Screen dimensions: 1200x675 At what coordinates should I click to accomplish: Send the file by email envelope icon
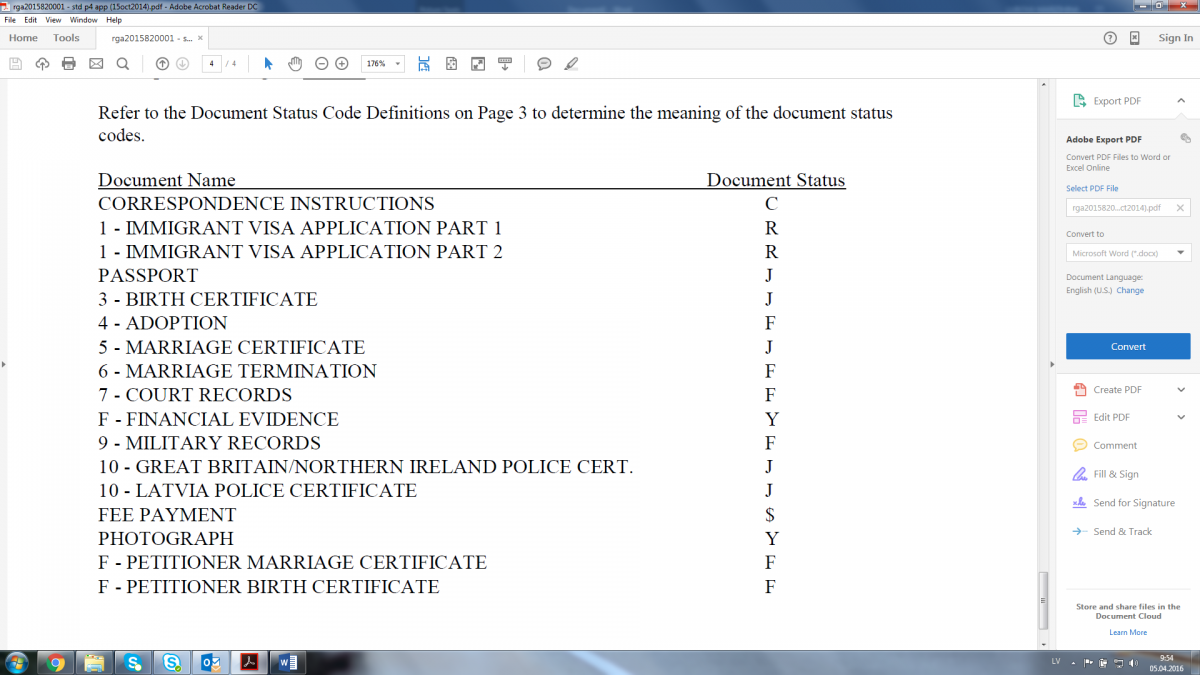click(96, 64)
